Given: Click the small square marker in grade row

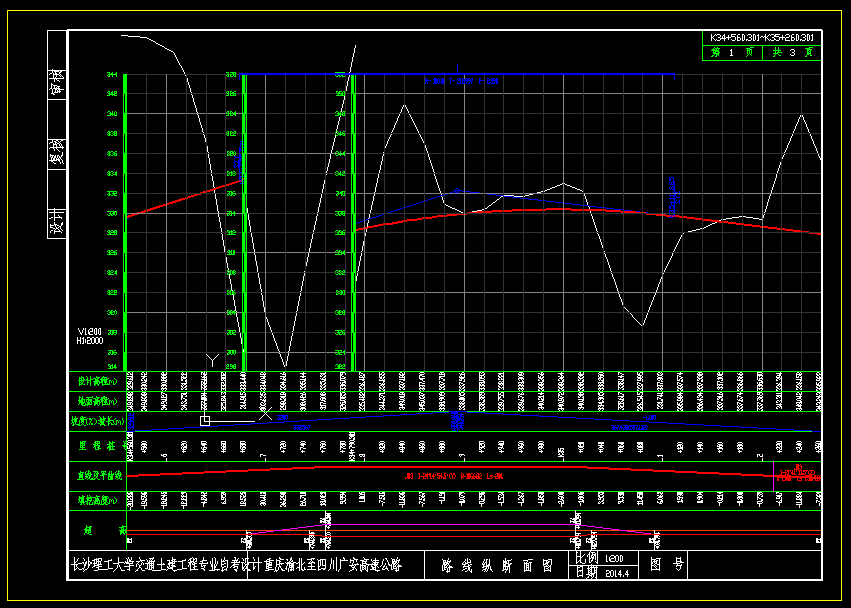Looking at the screenshot, I should [205, 420].
